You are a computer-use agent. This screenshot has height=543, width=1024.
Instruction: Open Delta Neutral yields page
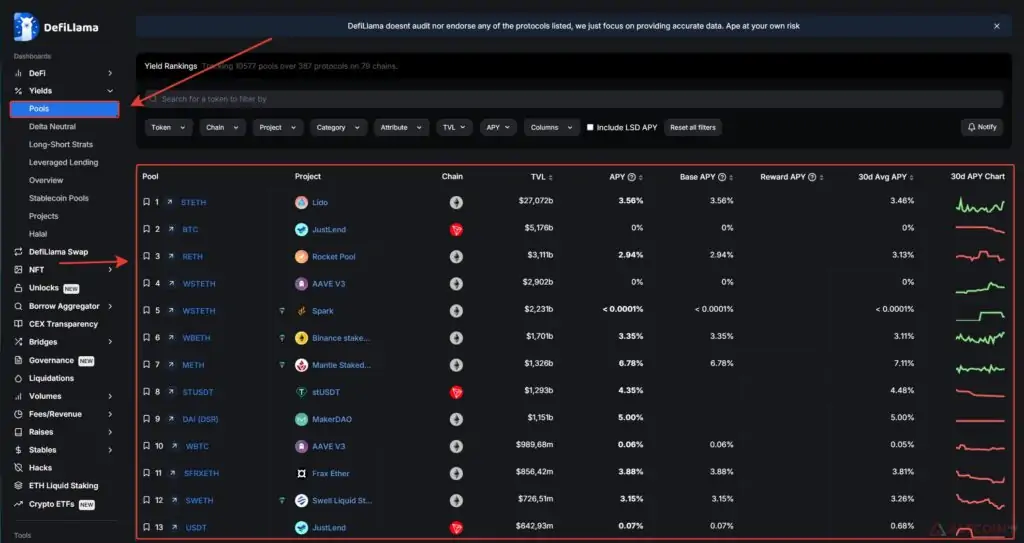click(52, 127)
